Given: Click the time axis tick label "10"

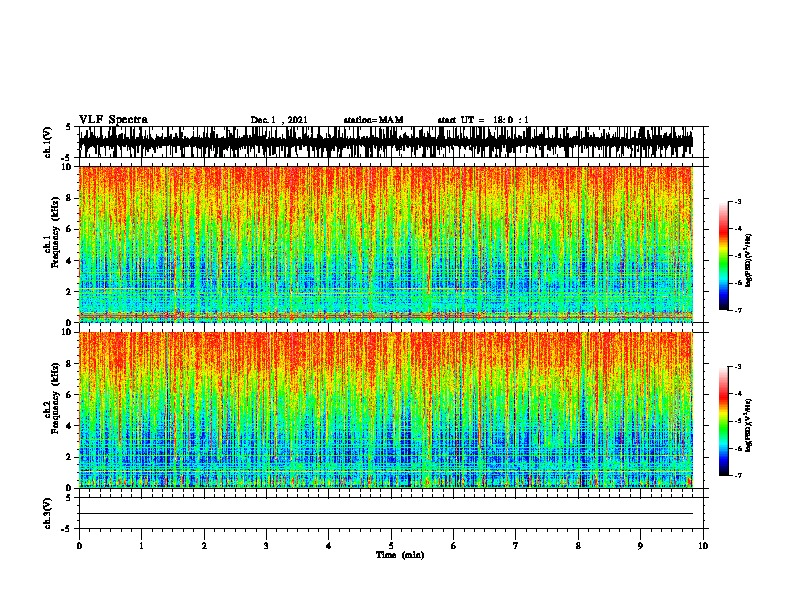Looking at the screenshot, I should coord(703,546).
